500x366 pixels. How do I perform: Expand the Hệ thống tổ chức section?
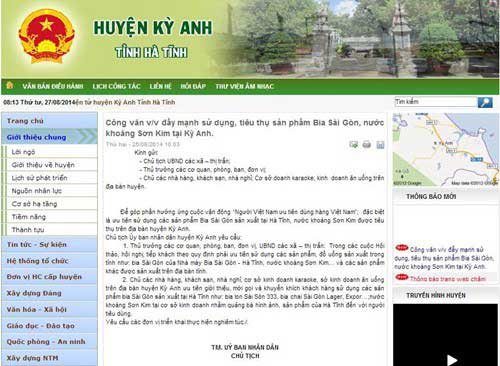point(49,261)
